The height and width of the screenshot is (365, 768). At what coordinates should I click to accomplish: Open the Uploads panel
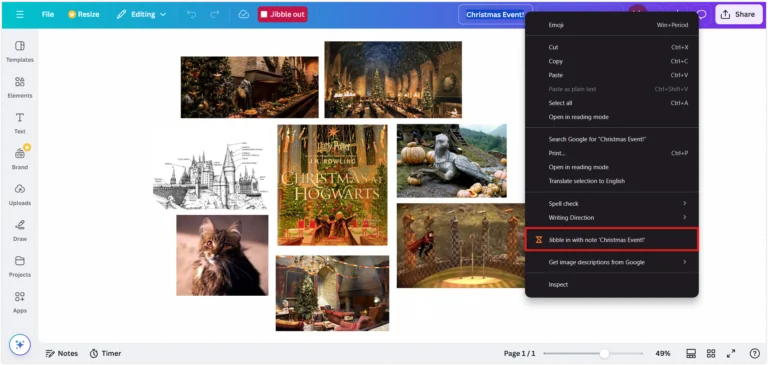pos(20,195)
